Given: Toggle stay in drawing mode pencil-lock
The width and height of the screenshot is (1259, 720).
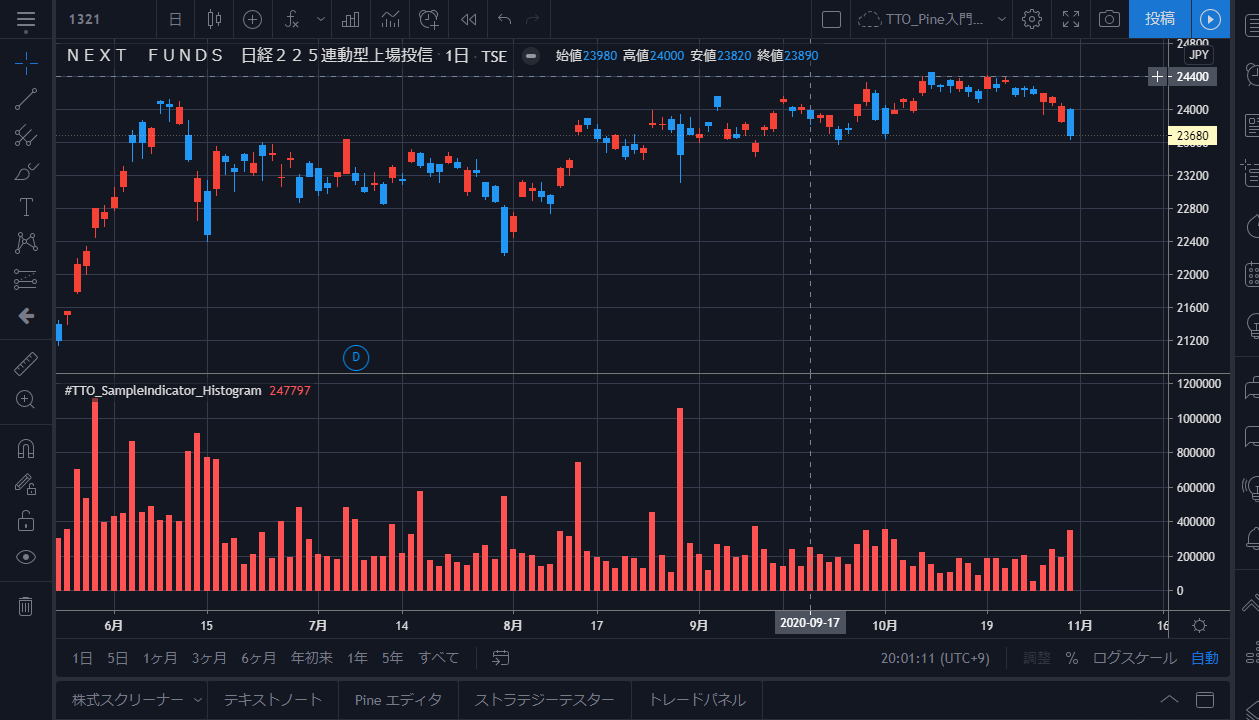Looking at the screenshot, I should coord(26,485).
